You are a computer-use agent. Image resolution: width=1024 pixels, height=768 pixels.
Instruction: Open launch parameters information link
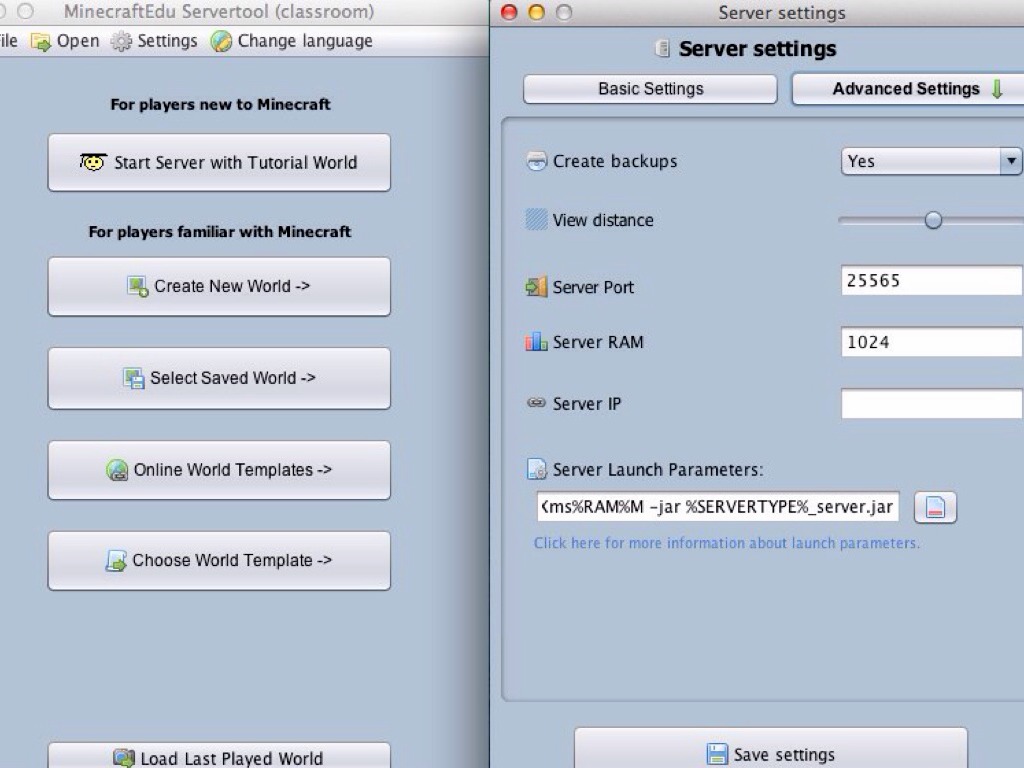(x=726, y=543)
